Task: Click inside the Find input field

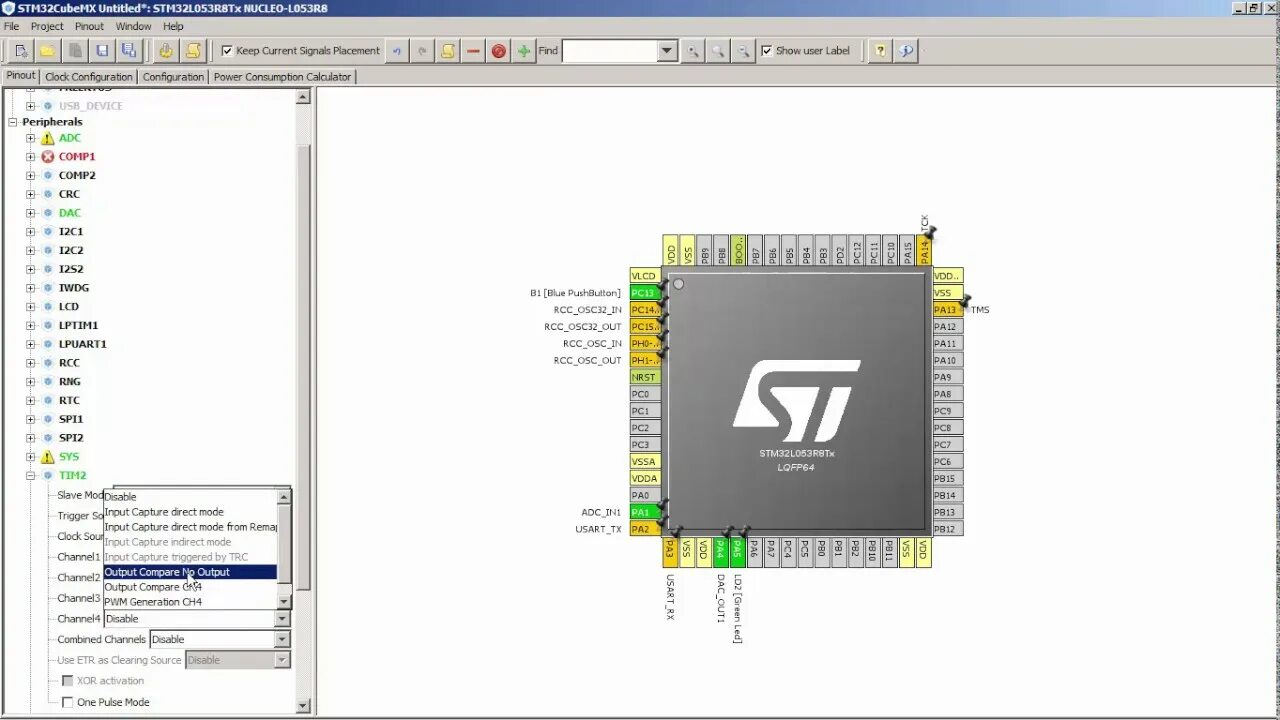Action: pyautogui.click(x=610, y=51)
